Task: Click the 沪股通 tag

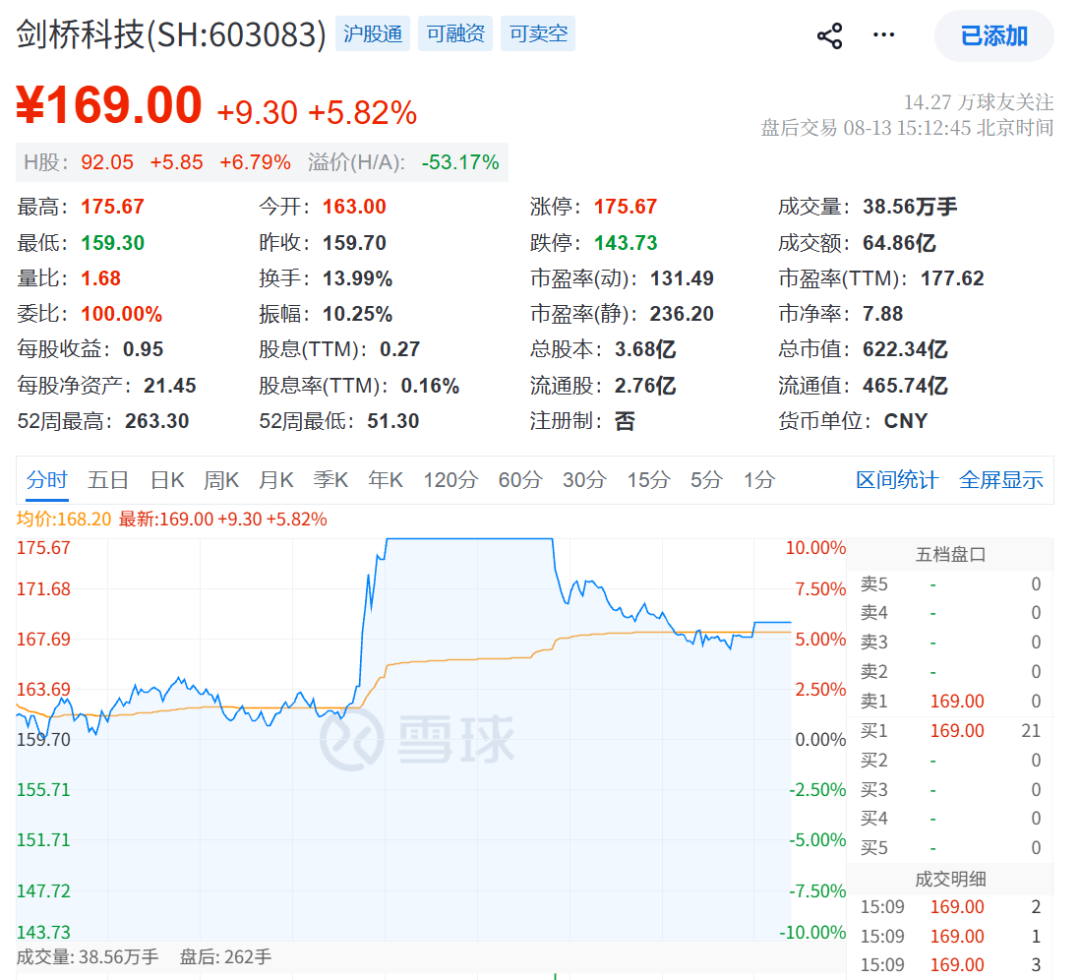Action: tap(373, 33)
